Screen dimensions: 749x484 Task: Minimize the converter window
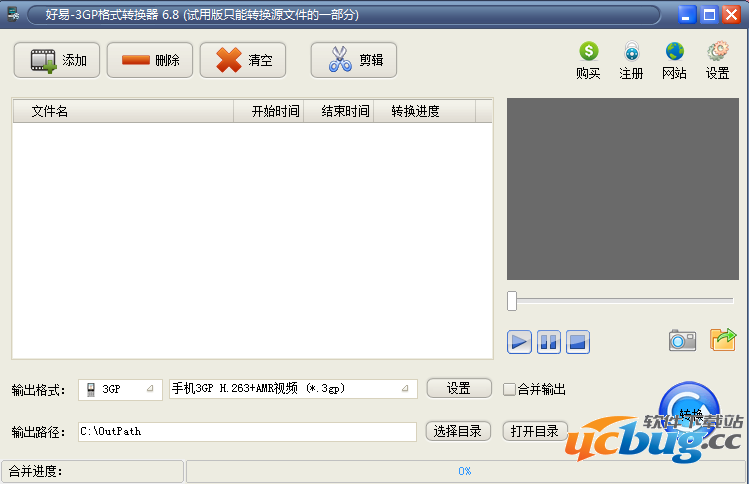[687, 15]
